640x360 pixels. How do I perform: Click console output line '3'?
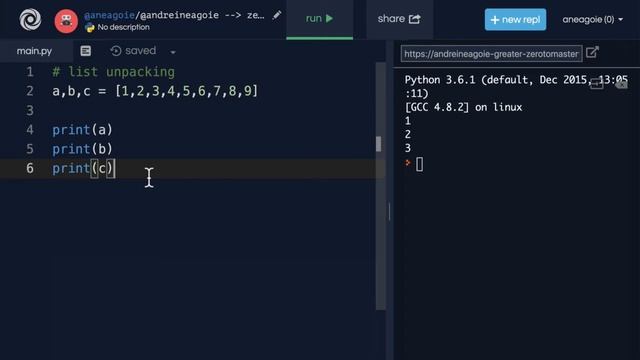coord(408,148)
